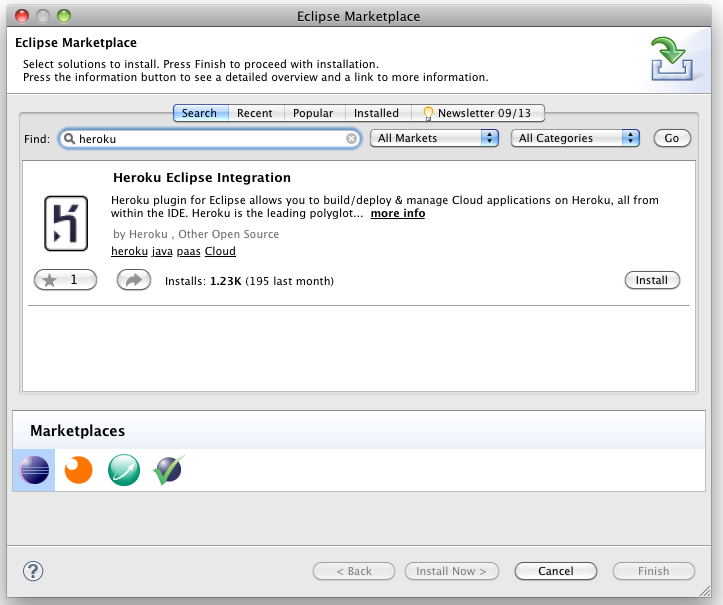The height and width of the screenshot is (605, 723).
Task: Select the green globe marketplace icon
Action: click(124, 470)
